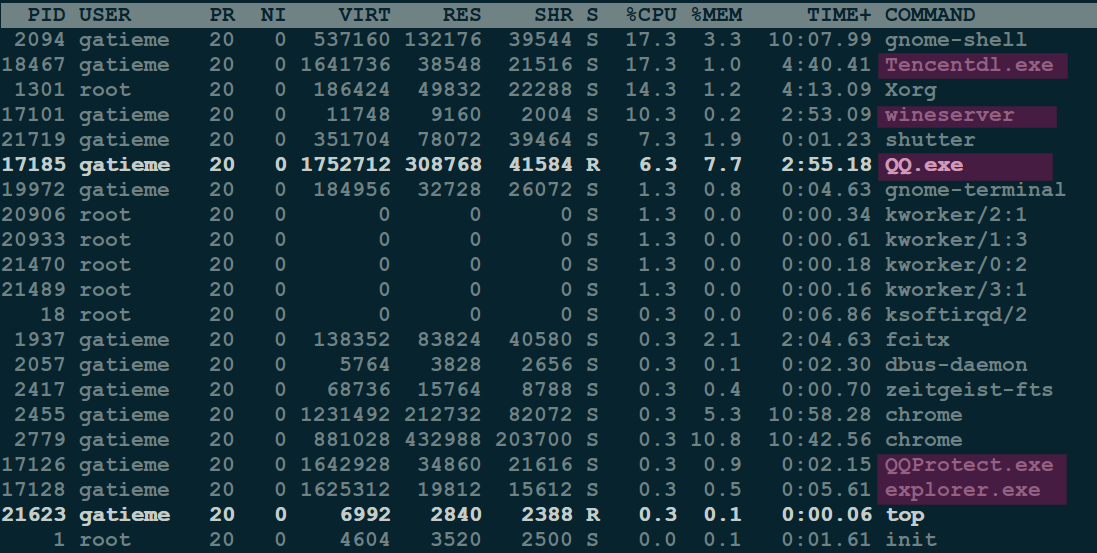This screenshot has width=1097, height=553.
Task: Select the SHR column header
Action: coord(553,15)
